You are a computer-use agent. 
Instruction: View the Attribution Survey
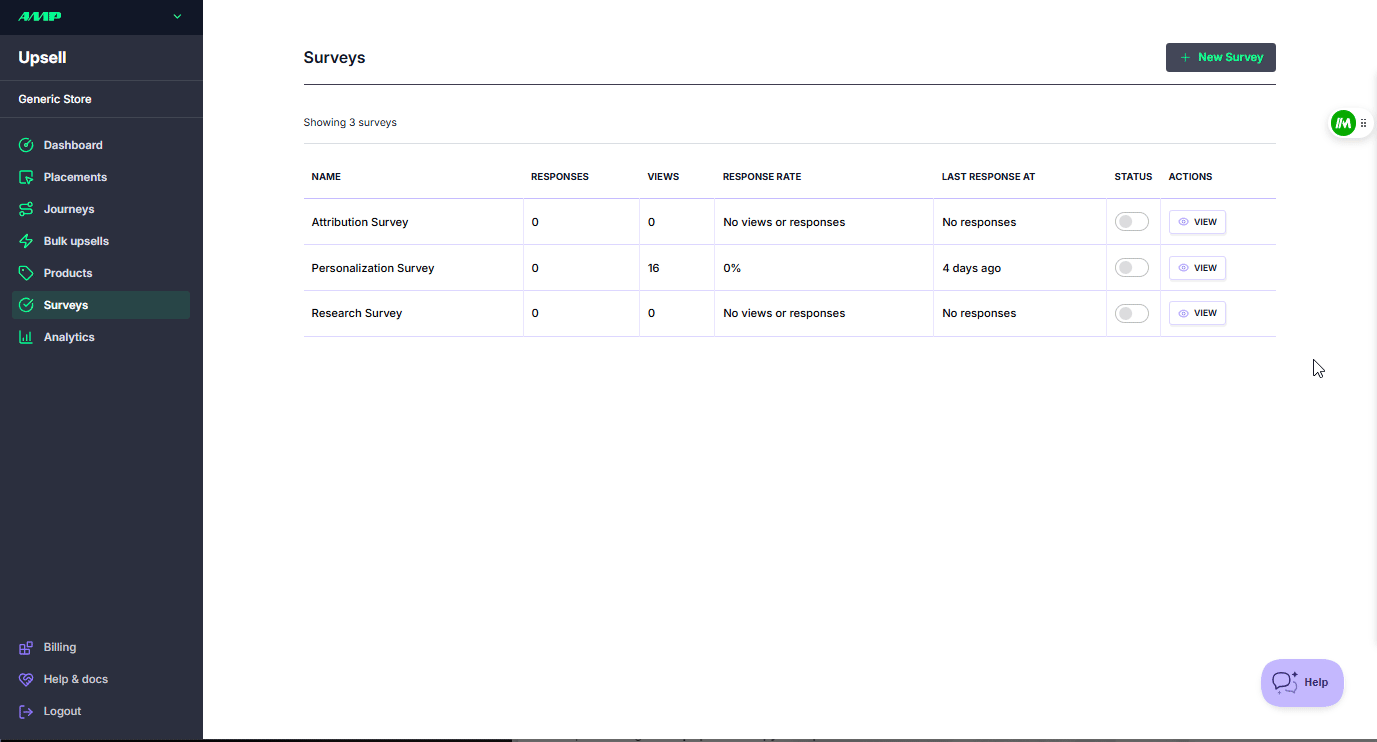click(x=1197, y=222)
